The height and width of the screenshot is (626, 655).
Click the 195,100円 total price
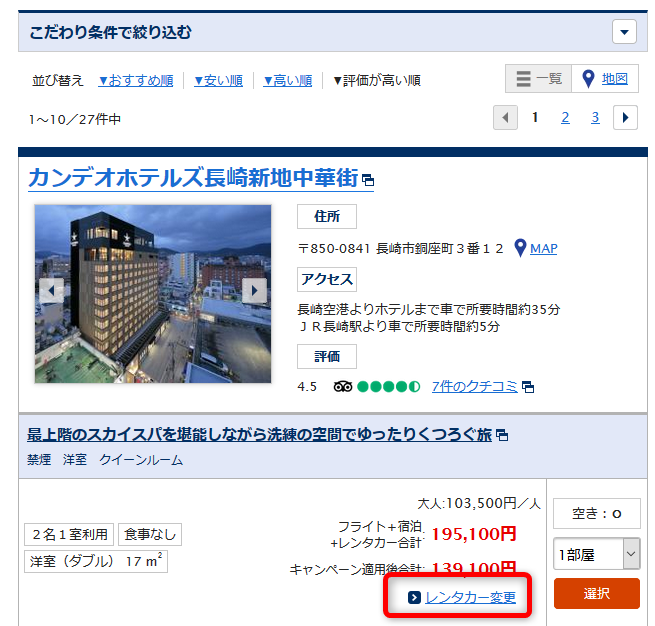click(474, 534)
